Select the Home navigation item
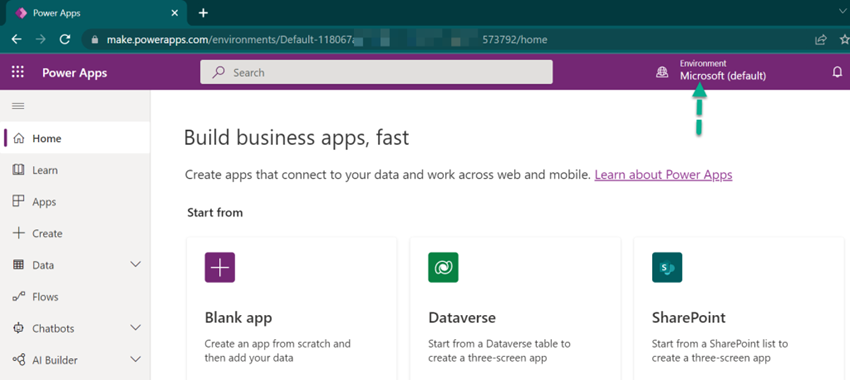This screenshot has width=850, height=380. coord(75,138)
